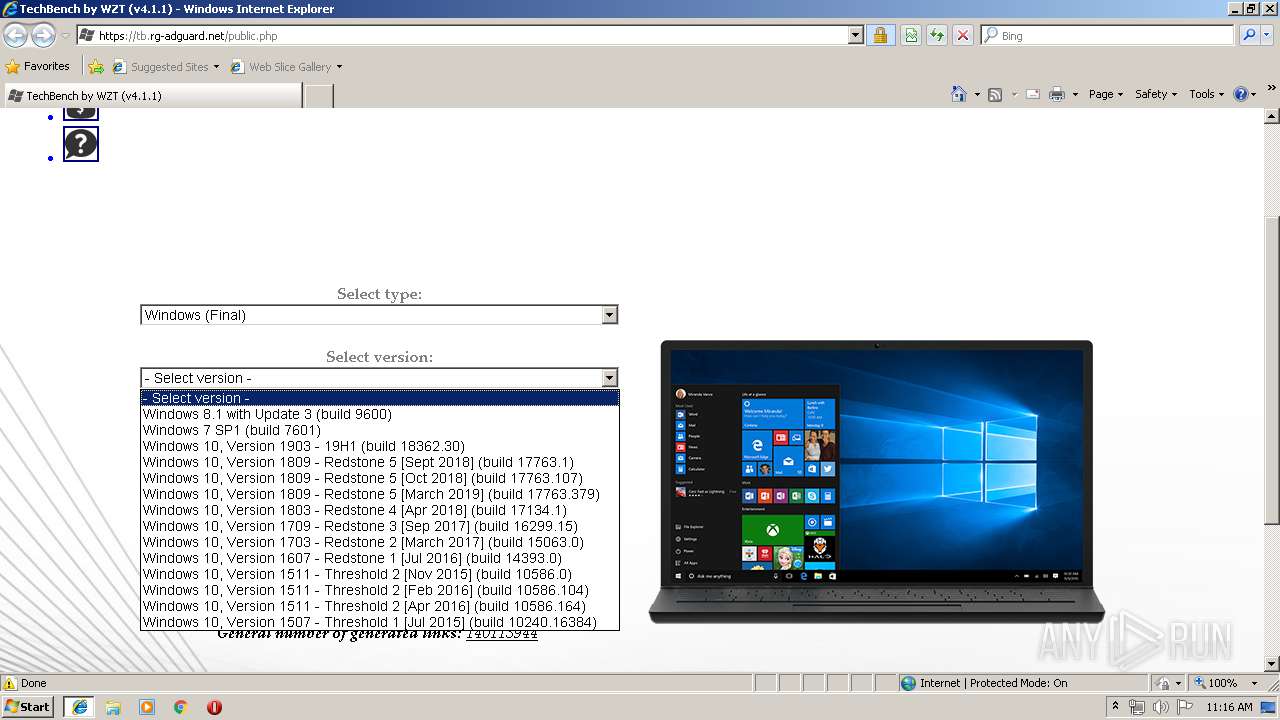Select Windows 10 Version 1903 - 19H1 option
The image size is (1280, 720).
point(380,446)
